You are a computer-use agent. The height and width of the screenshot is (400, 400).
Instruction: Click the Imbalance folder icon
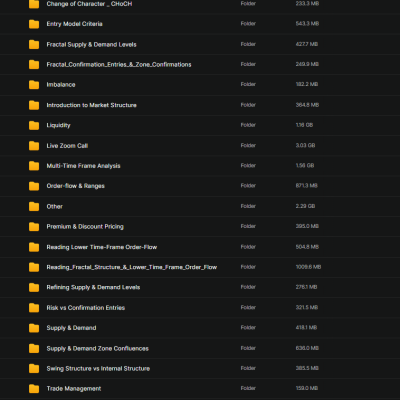34,85
